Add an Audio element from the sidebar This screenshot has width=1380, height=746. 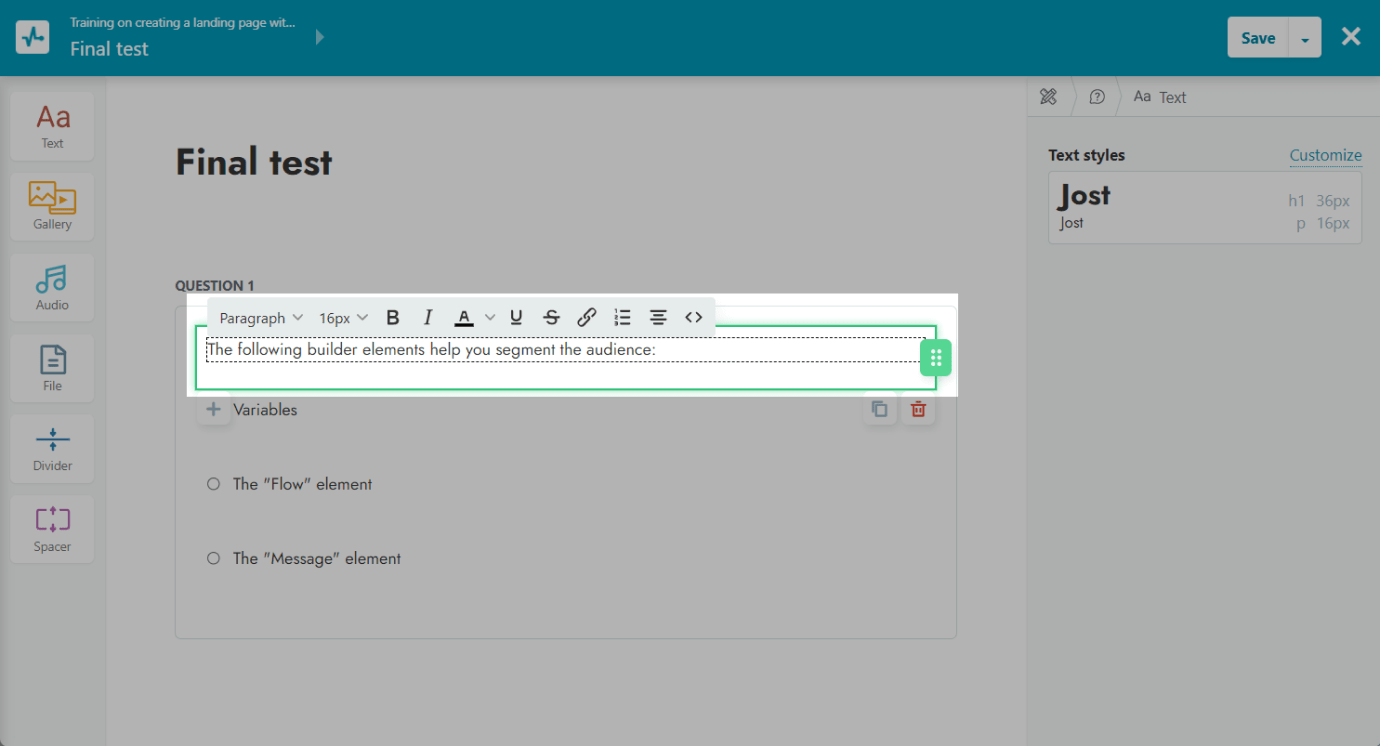(52, 287)
